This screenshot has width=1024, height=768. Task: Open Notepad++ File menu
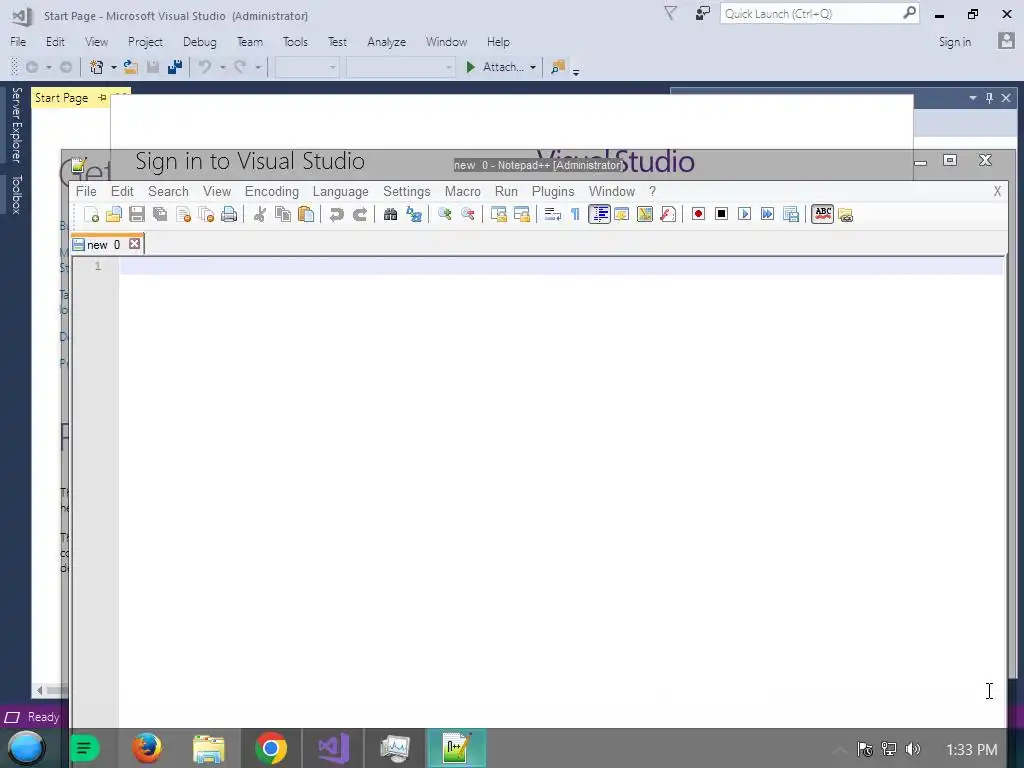(x=86, y=191)
